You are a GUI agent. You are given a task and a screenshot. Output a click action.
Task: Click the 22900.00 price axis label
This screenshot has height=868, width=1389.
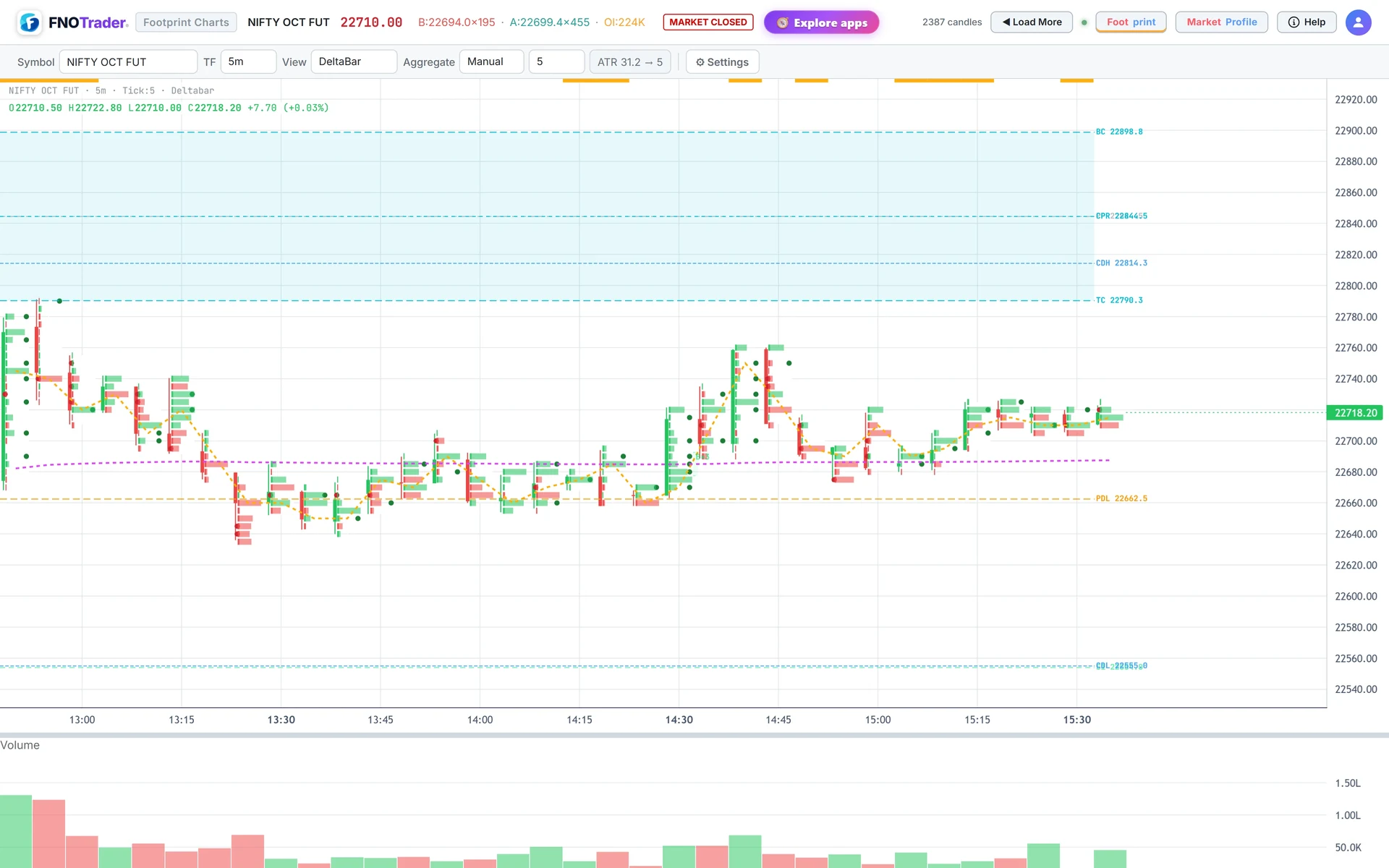click(x=1356, y=131)
